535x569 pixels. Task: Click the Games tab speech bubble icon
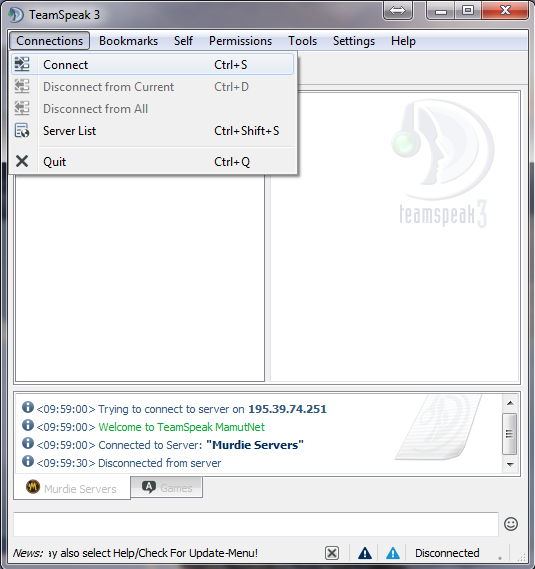coord(149,487)
